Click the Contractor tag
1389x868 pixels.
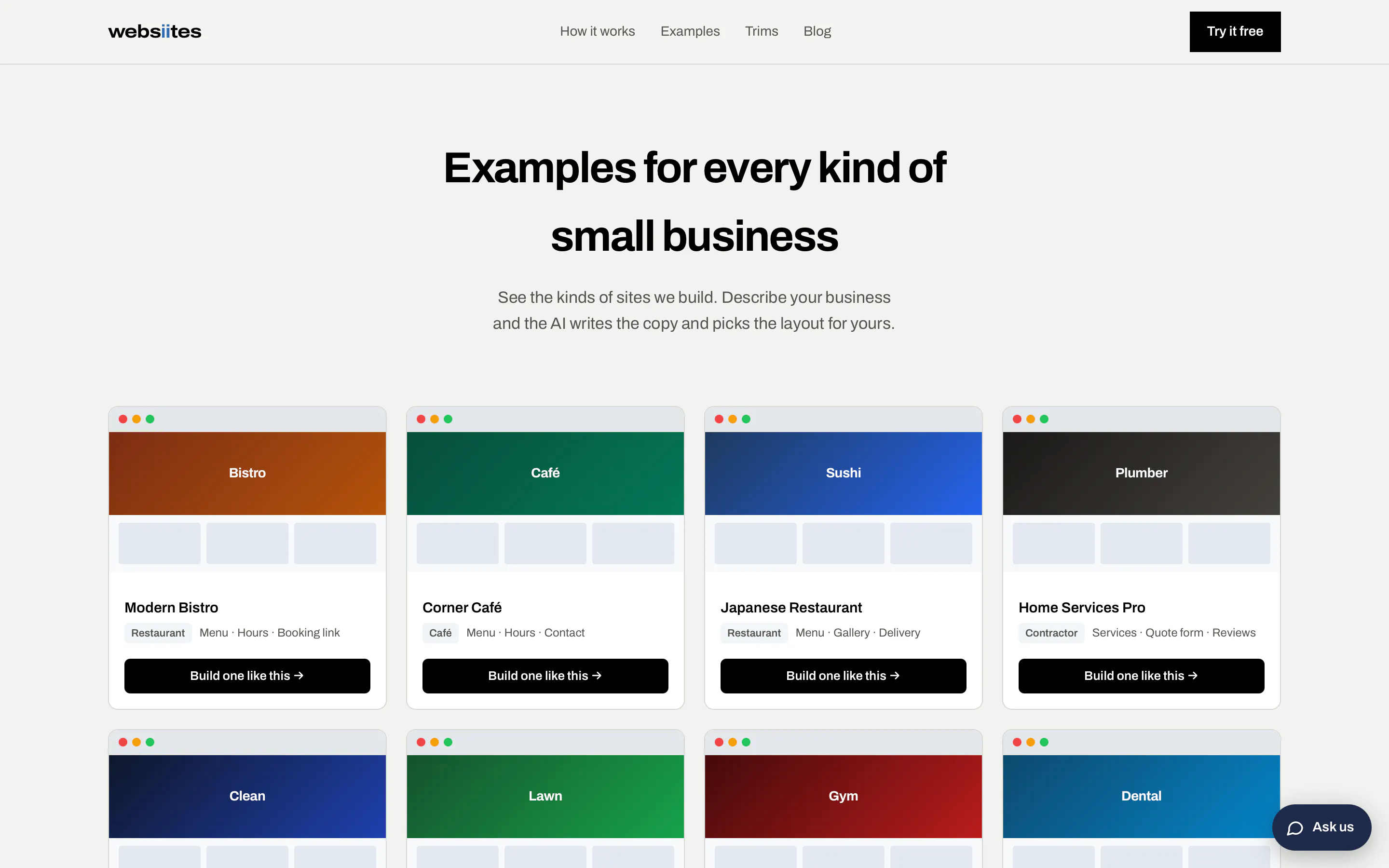click(1051, 633)
